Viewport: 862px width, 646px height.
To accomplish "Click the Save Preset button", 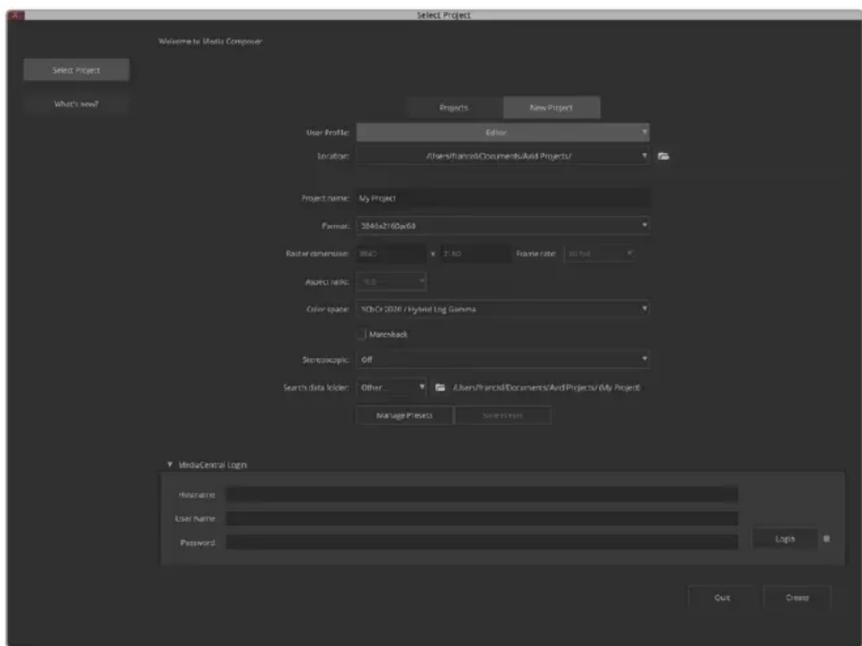I will [x=502, y=416].
